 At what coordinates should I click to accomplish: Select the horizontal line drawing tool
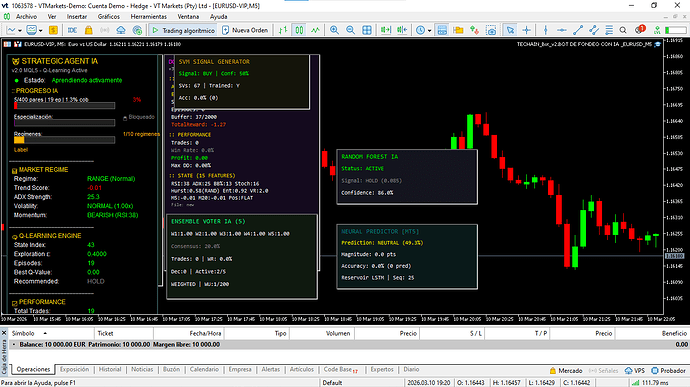point(562,30)
